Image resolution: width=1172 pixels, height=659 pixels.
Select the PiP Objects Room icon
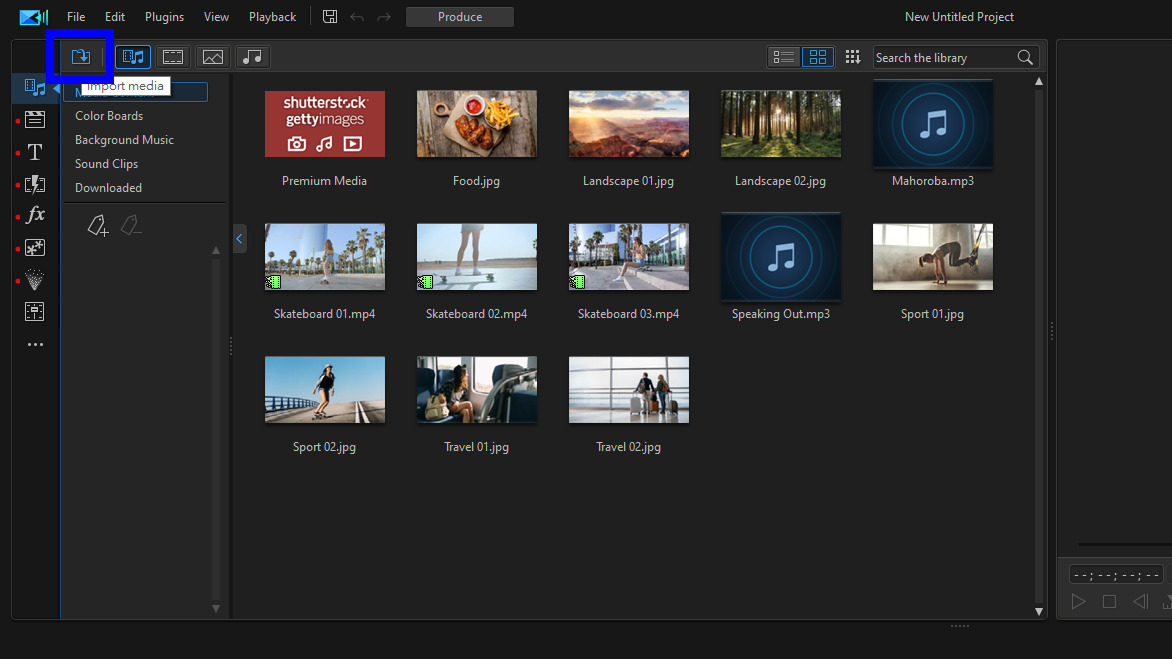click(x=34, y=247)
